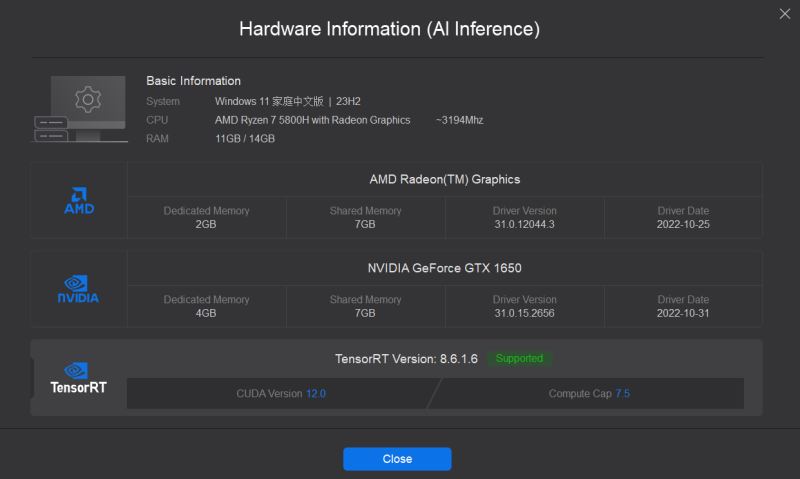Click the NVIDIA logo icon
The height and width of the screenshot is (479, 800).
pyautogui.click(x=78, y=289)
